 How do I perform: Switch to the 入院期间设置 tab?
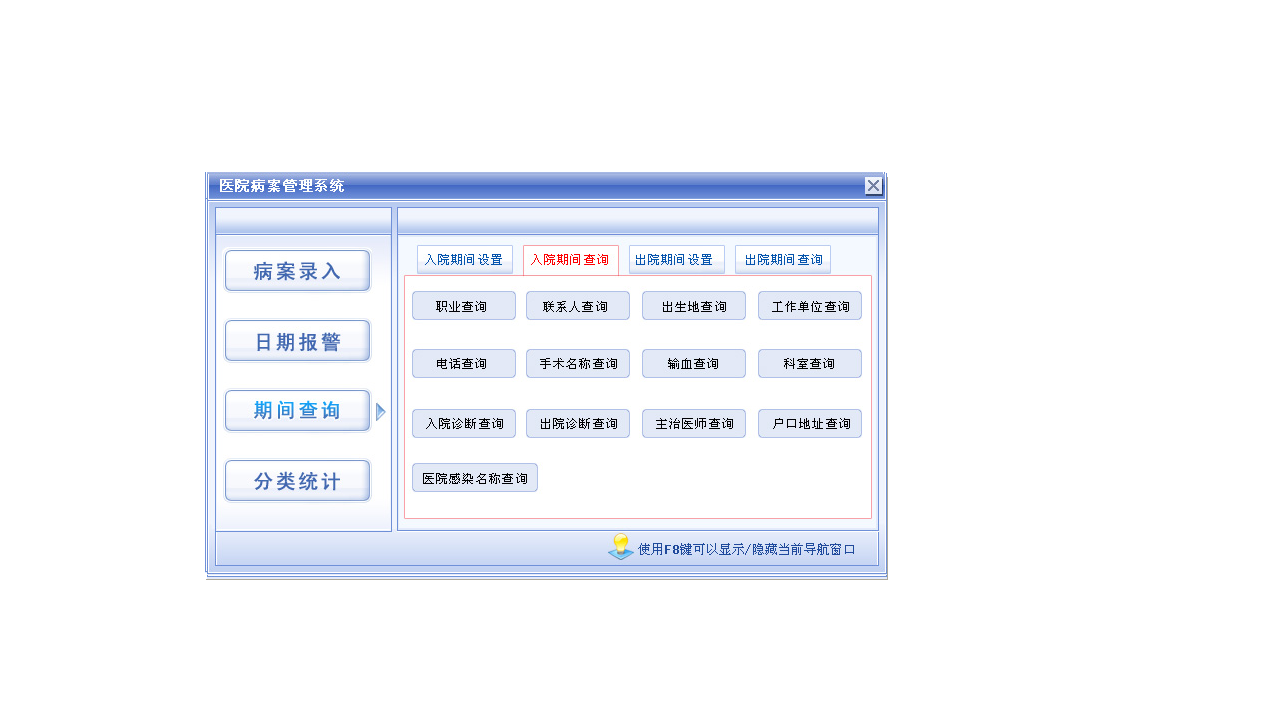464,258
